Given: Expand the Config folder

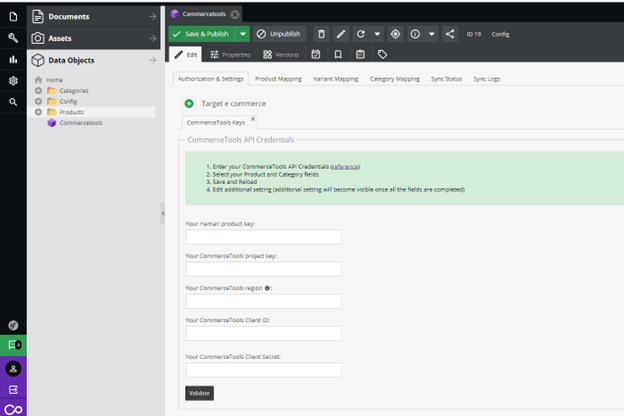Looking at the screenshot, I should (38, 101).
